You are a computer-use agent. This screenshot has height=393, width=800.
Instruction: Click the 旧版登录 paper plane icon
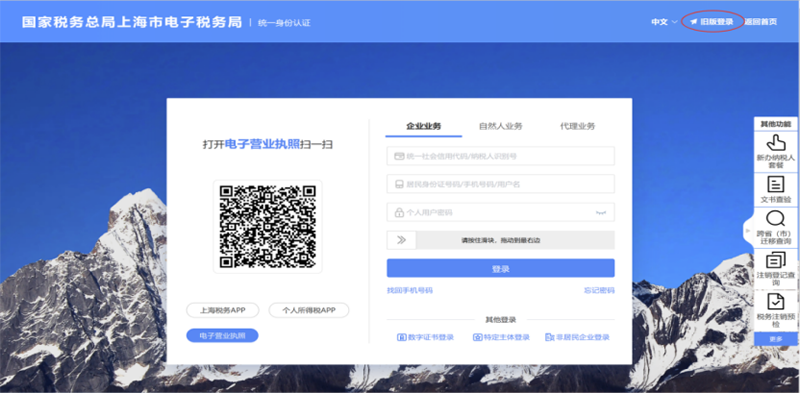tap(694, 22)
